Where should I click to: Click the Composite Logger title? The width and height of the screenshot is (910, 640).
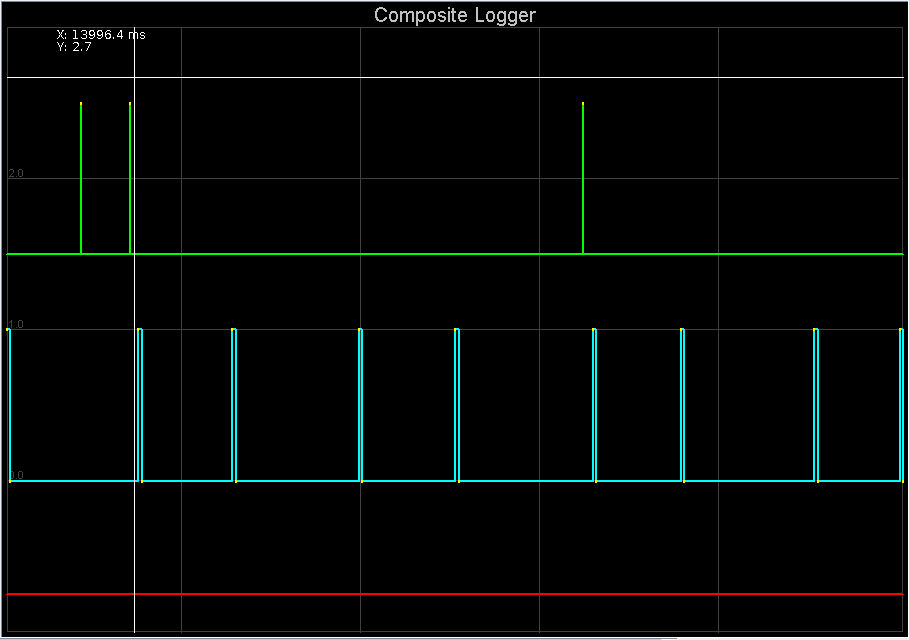(x=454, y=15)
